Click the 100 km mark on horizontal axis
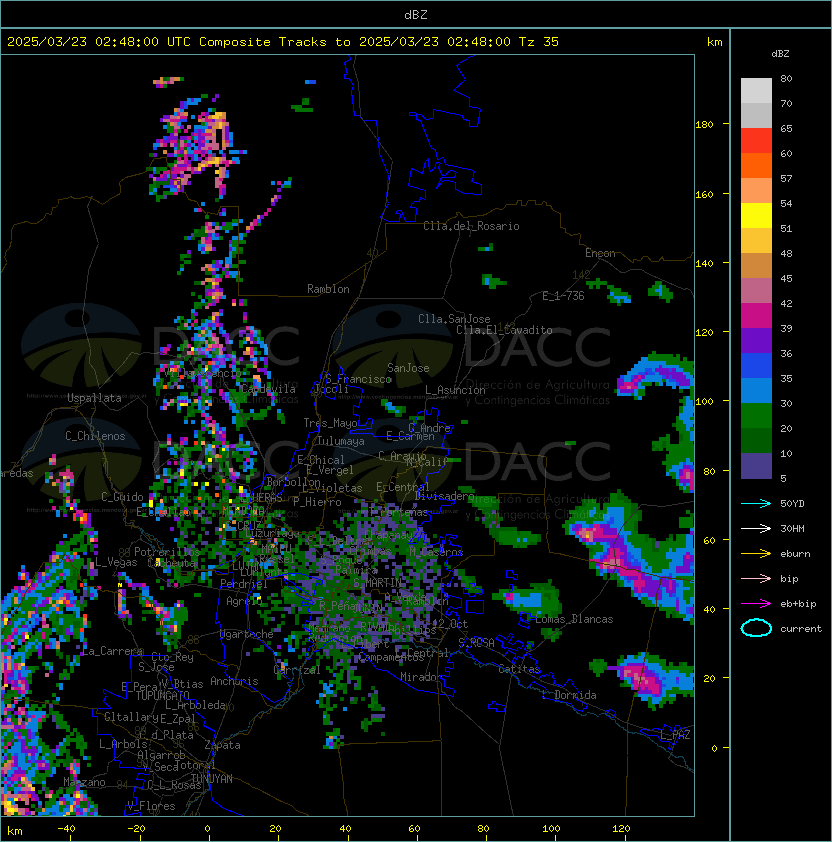The height and width of the screenshot is (842, 832). coord(551,829)
